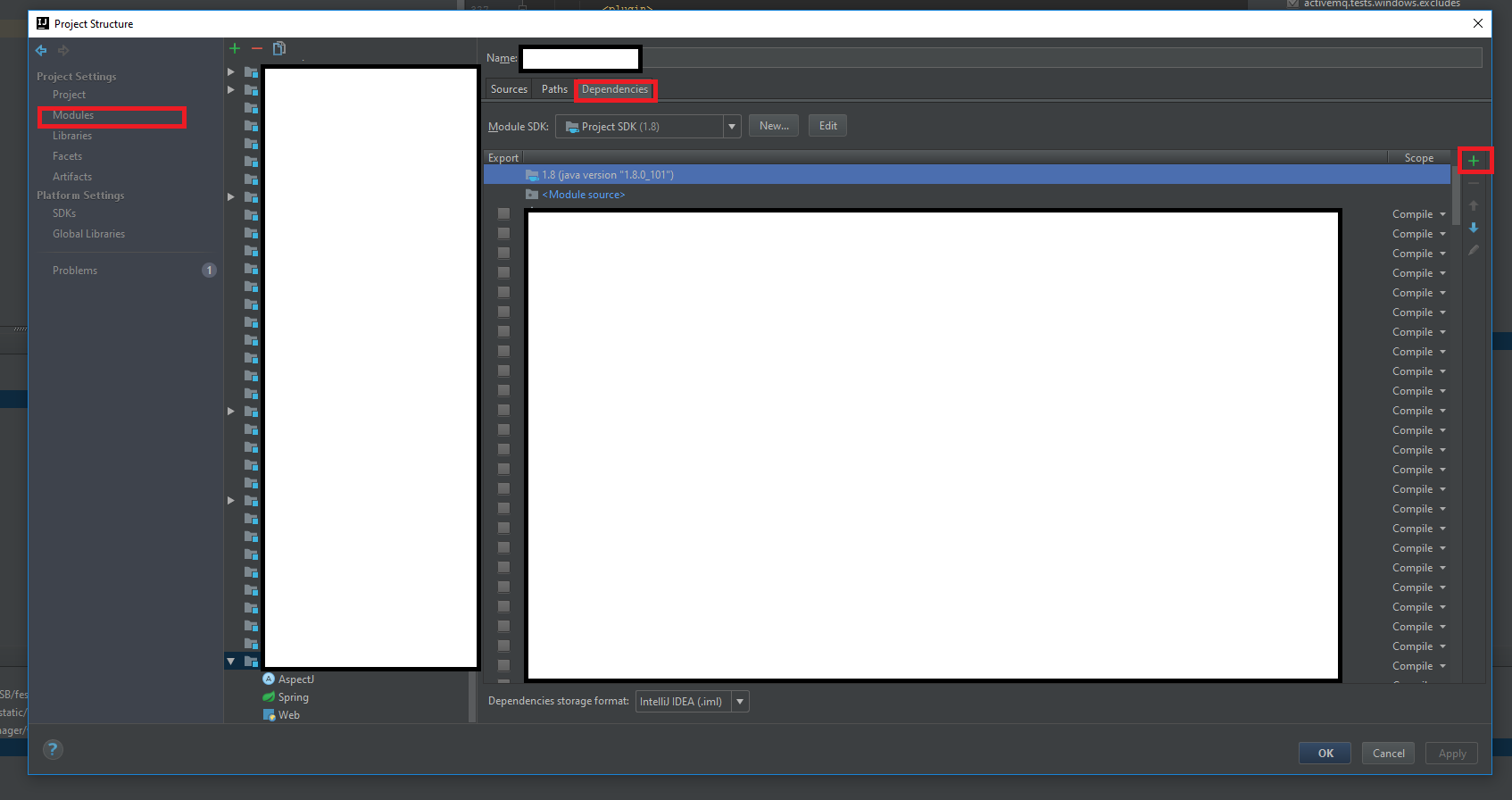The image size is (1512, 800).
Task: Close the Project Structure dialog
Action: (x=1478, y=23)
